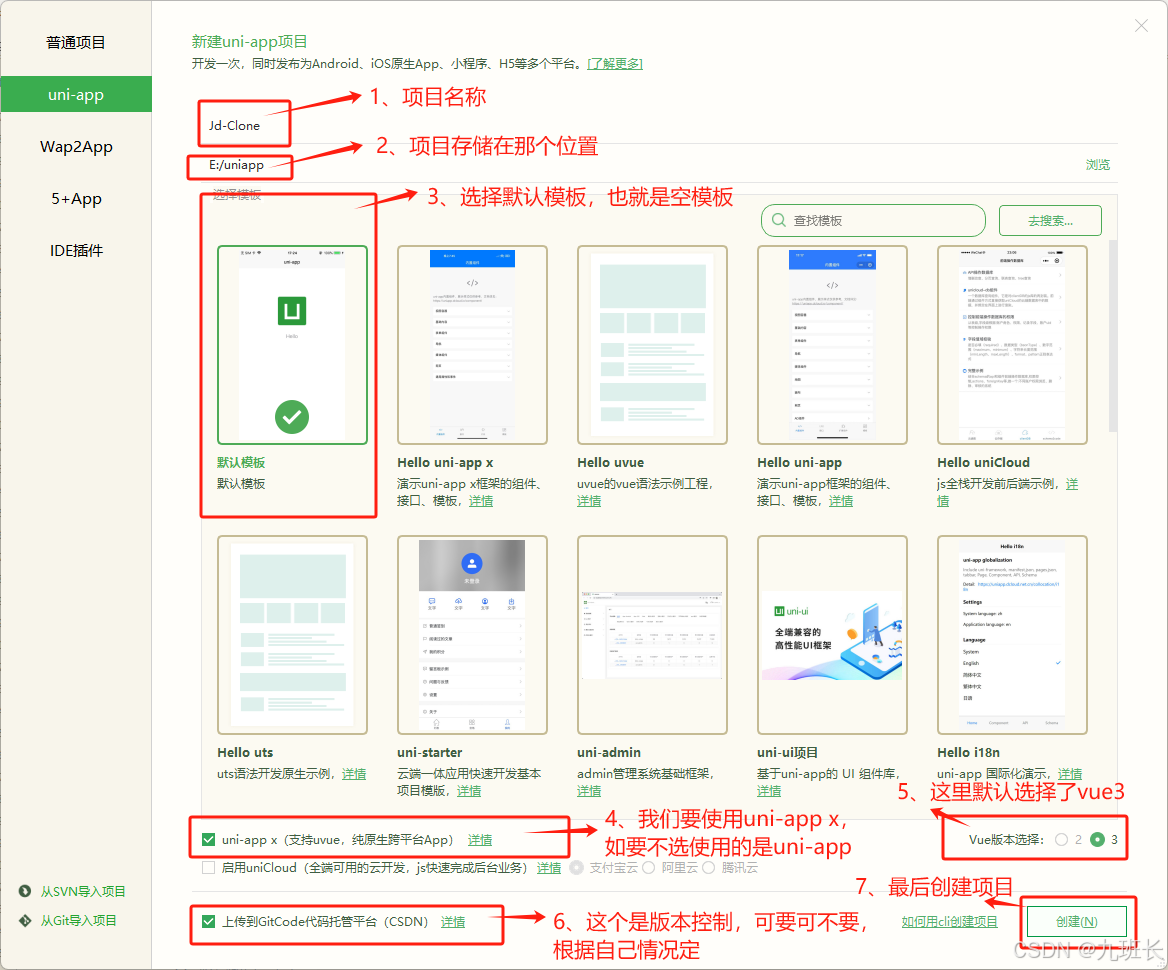Click the 去搜索... button
The height and width of the screenshot is (970, 1168).
click(1050, 221)
